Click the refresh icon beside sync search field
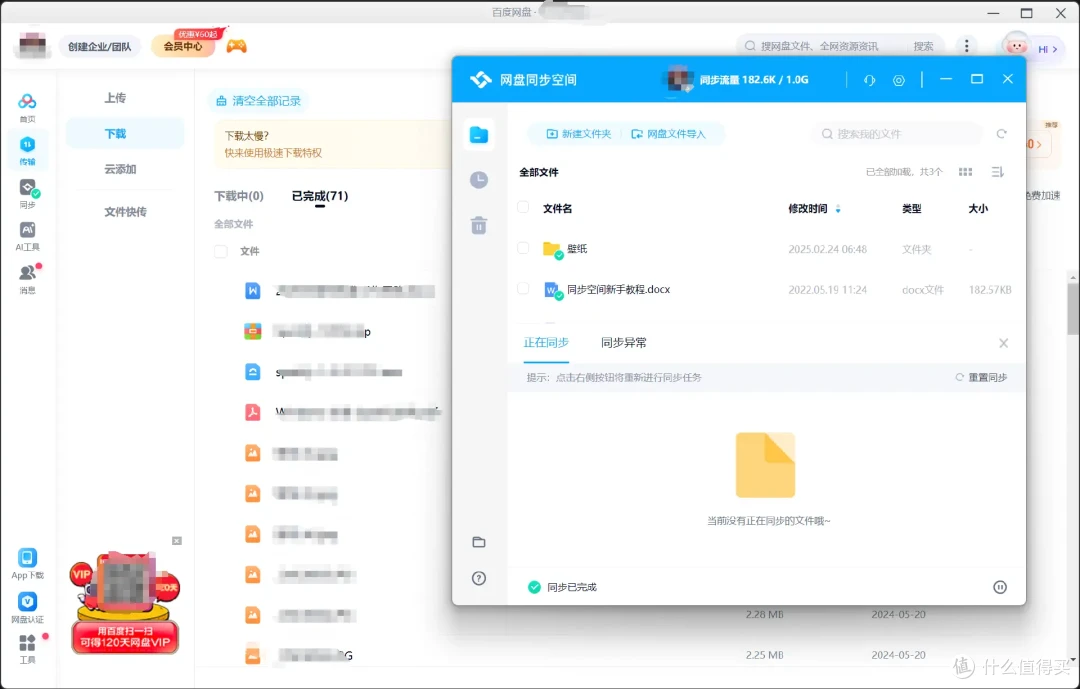The height and width of the screenshot is (689, 1080). click(x=1001, y=134)
